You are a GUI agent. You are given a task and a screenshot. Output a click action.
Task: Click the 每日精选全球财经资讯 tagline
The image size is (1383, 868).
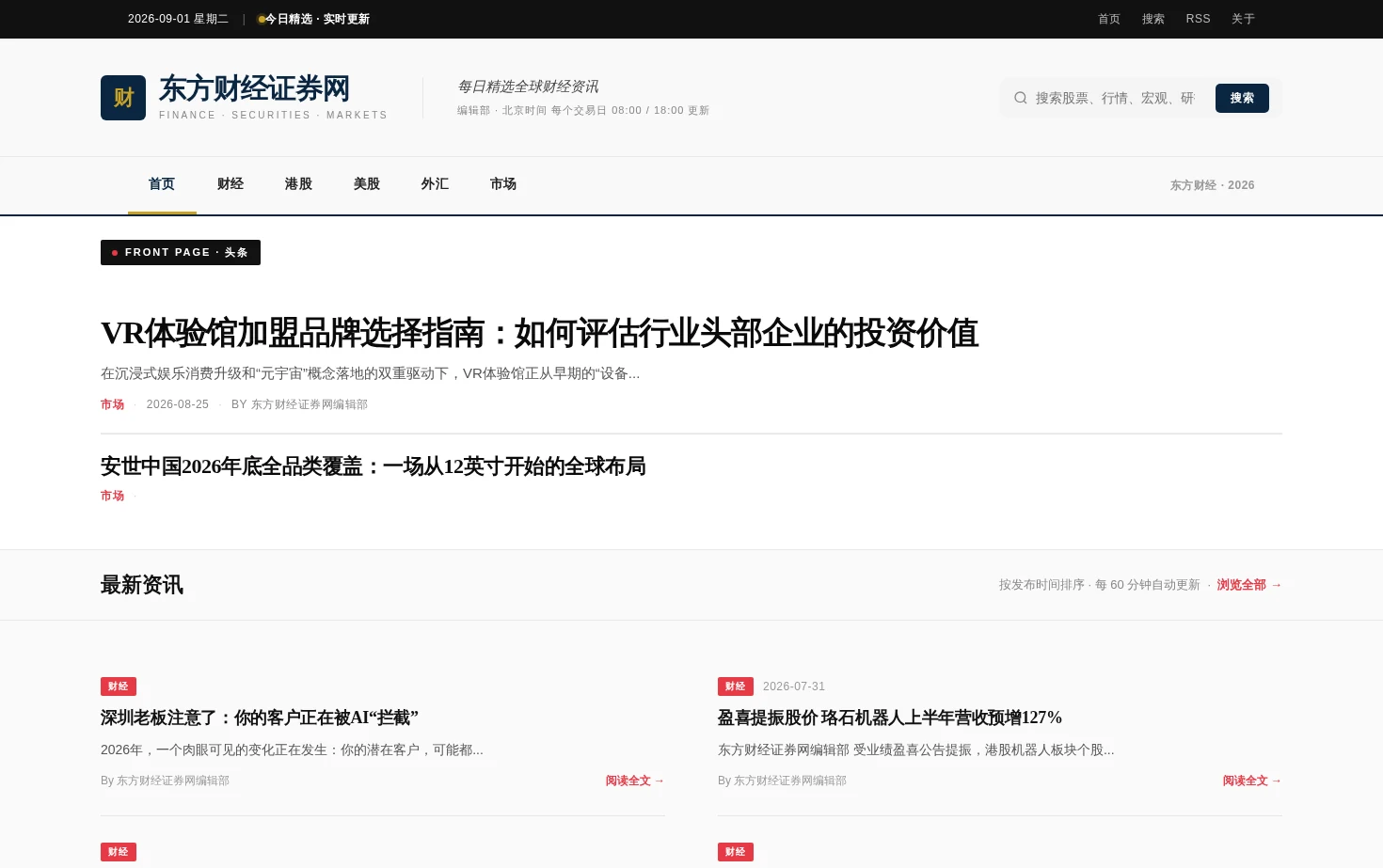click(528, 87)
